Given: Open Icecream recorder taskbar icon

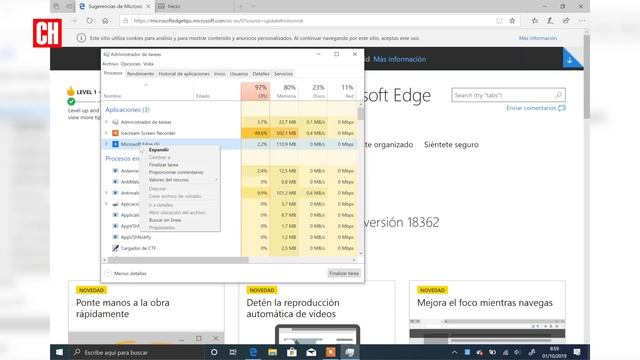Looking at the screenshot, I should pos(331,352).
